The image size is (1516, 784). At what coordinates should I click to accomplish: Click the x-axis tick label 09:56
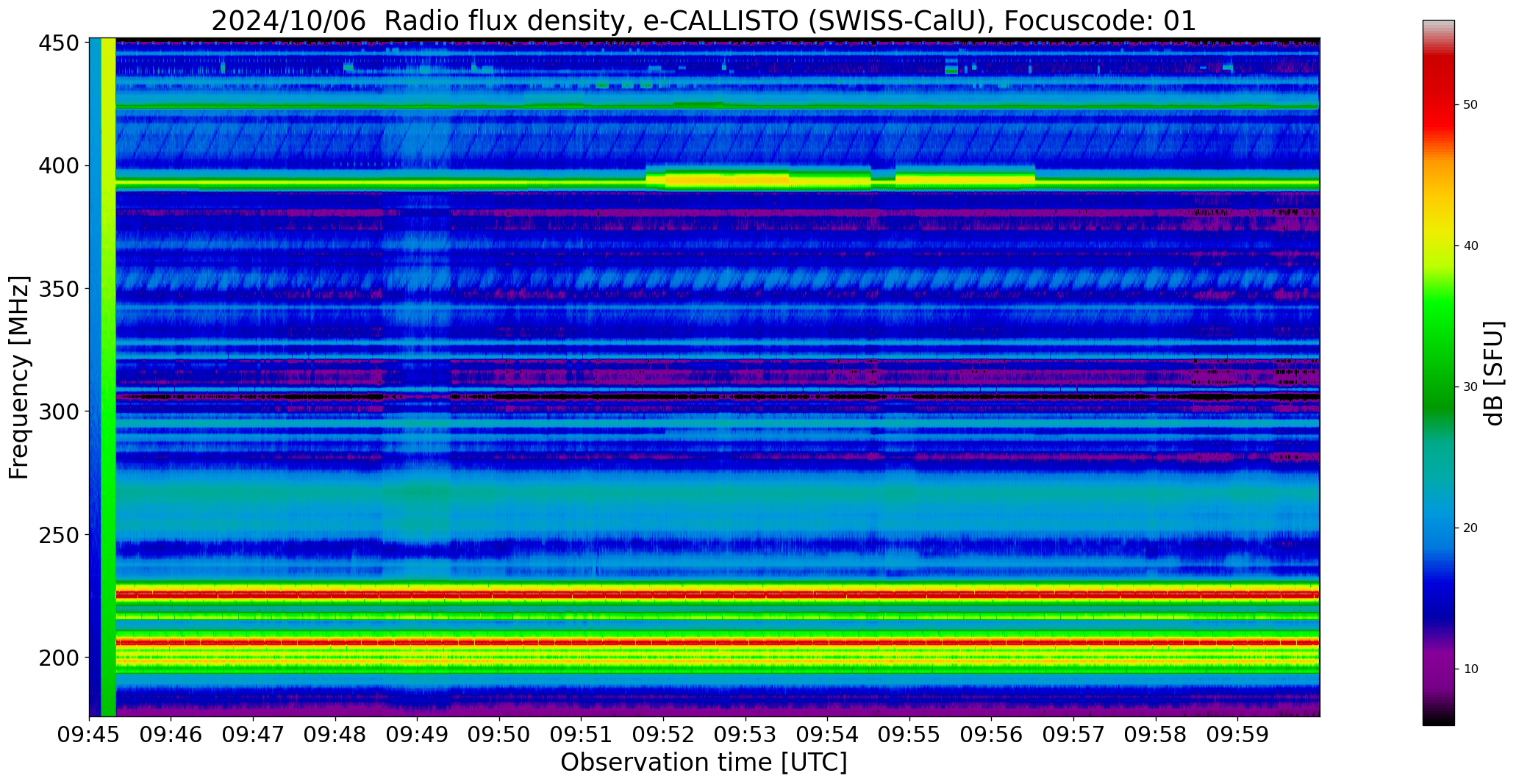pyautogui.click(x=992, y=735)
